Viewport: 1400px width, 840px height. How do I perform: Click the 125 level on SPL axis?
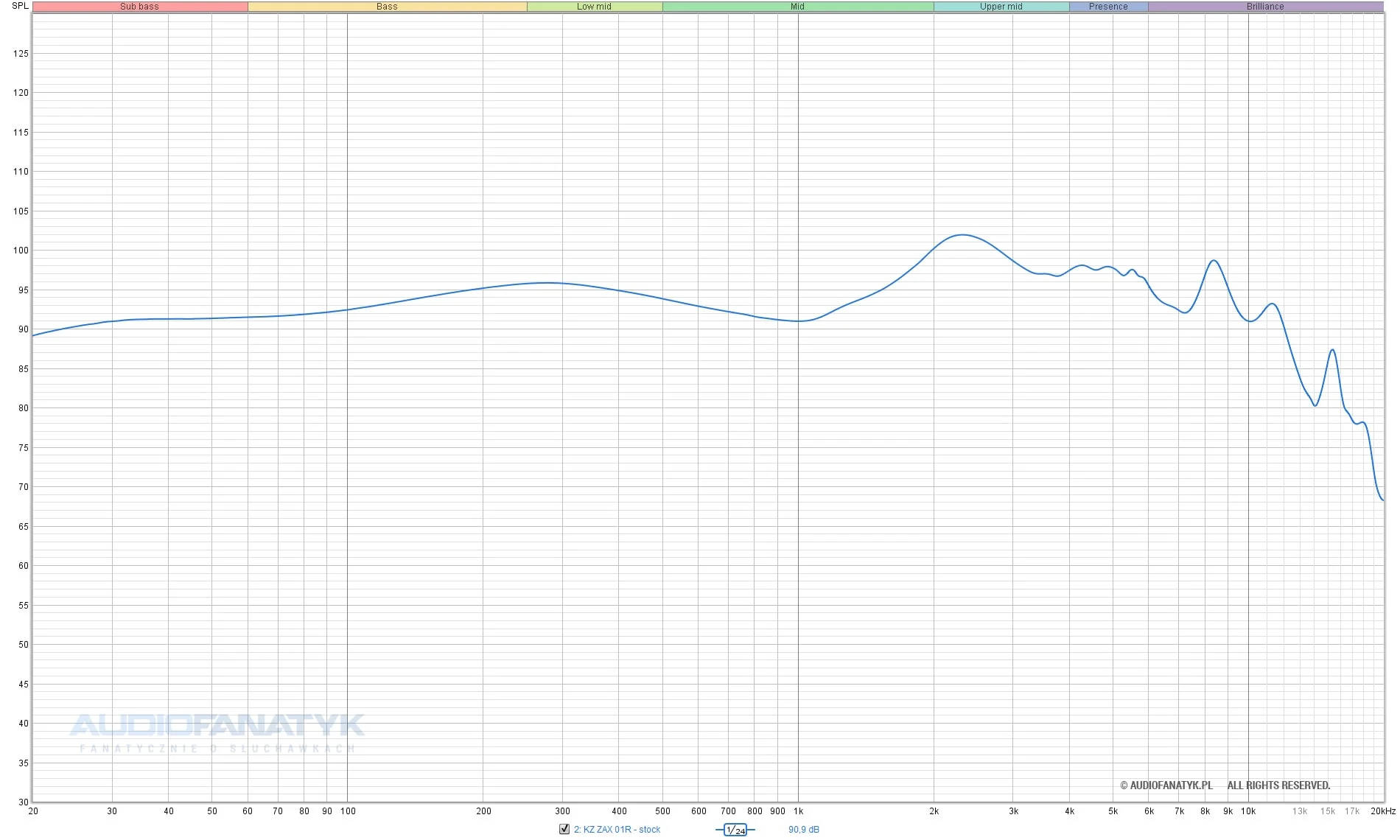(x=21, y=54)
